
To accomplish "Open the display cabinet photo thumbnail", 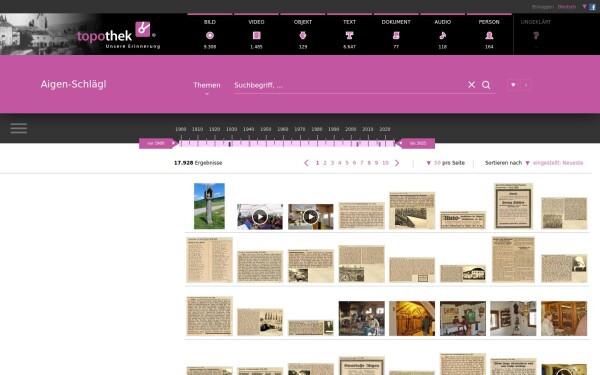I will coord(564,318).
